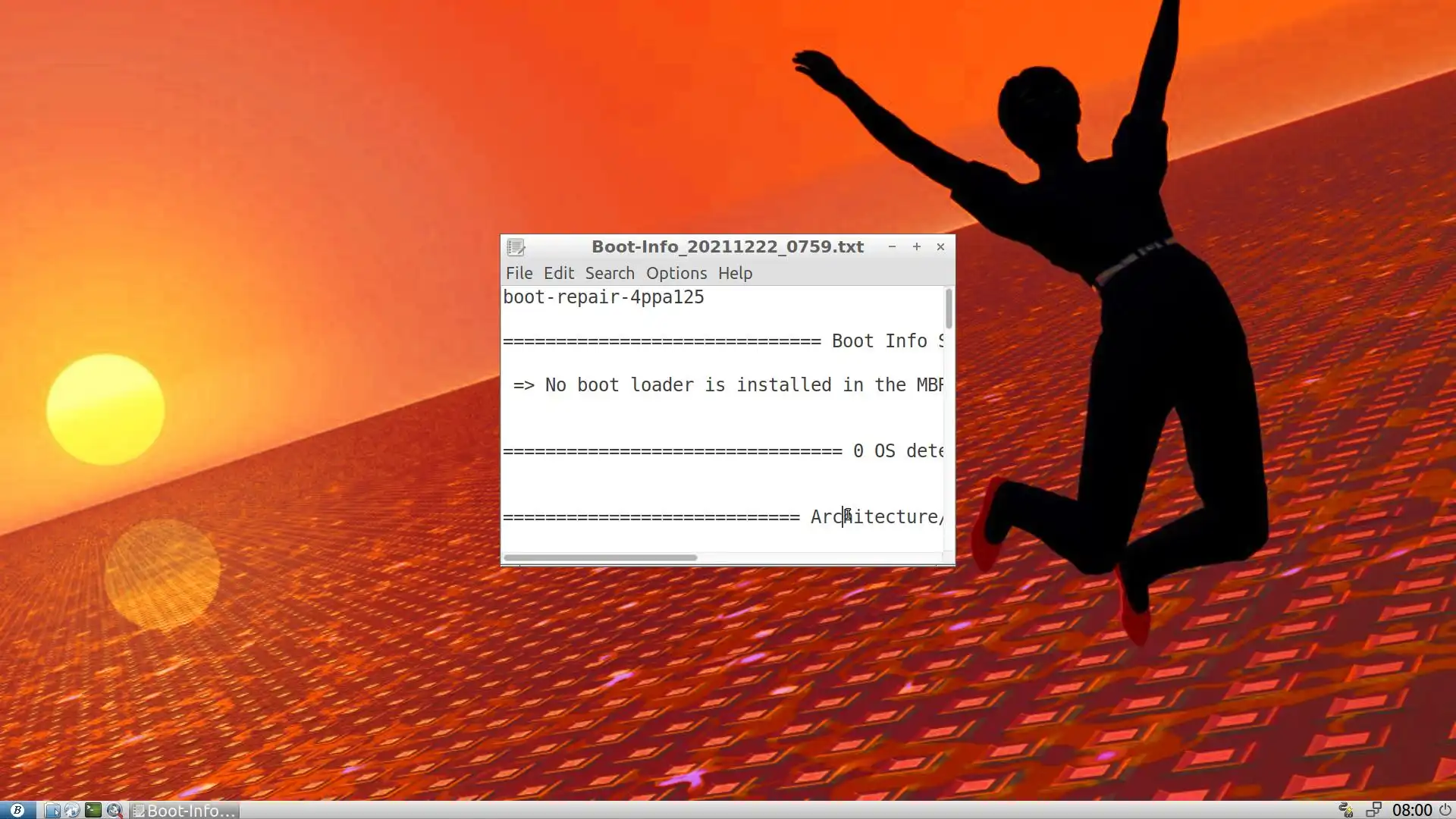The width and height of the screenshot is (1456, 819).
Task: Open the network connections tray icon
Action: tap(1373, 810)
